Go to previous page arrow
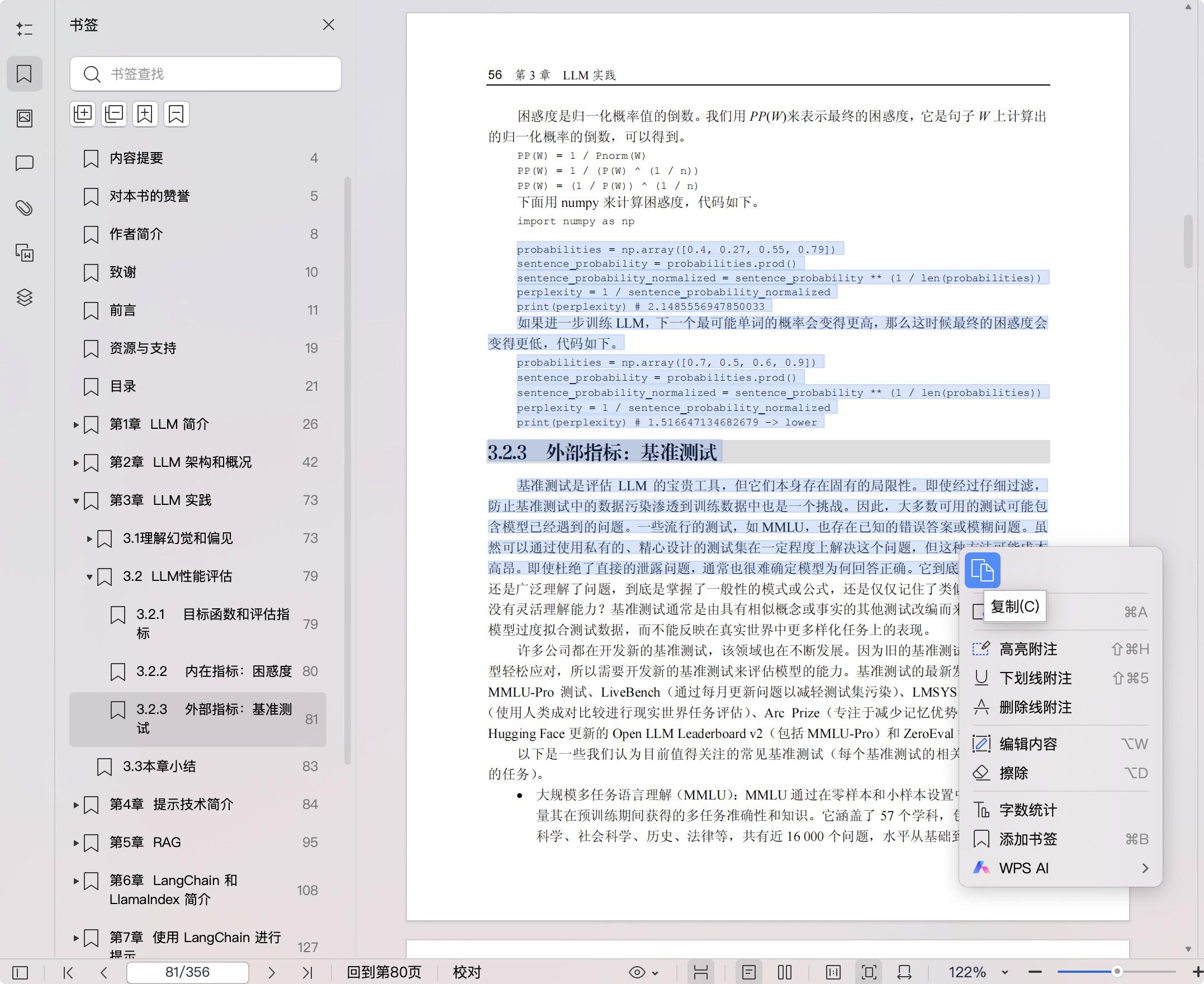The width and height of the screenshot is (1204, 984). pyautogui.click(x=103, y=973)
